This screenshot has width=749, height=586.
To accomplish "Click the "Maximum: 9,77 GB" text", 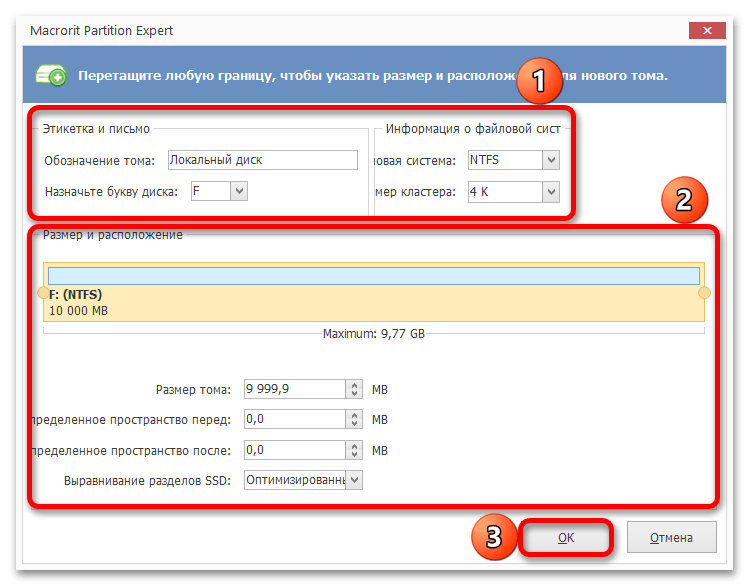I will 374,333.
